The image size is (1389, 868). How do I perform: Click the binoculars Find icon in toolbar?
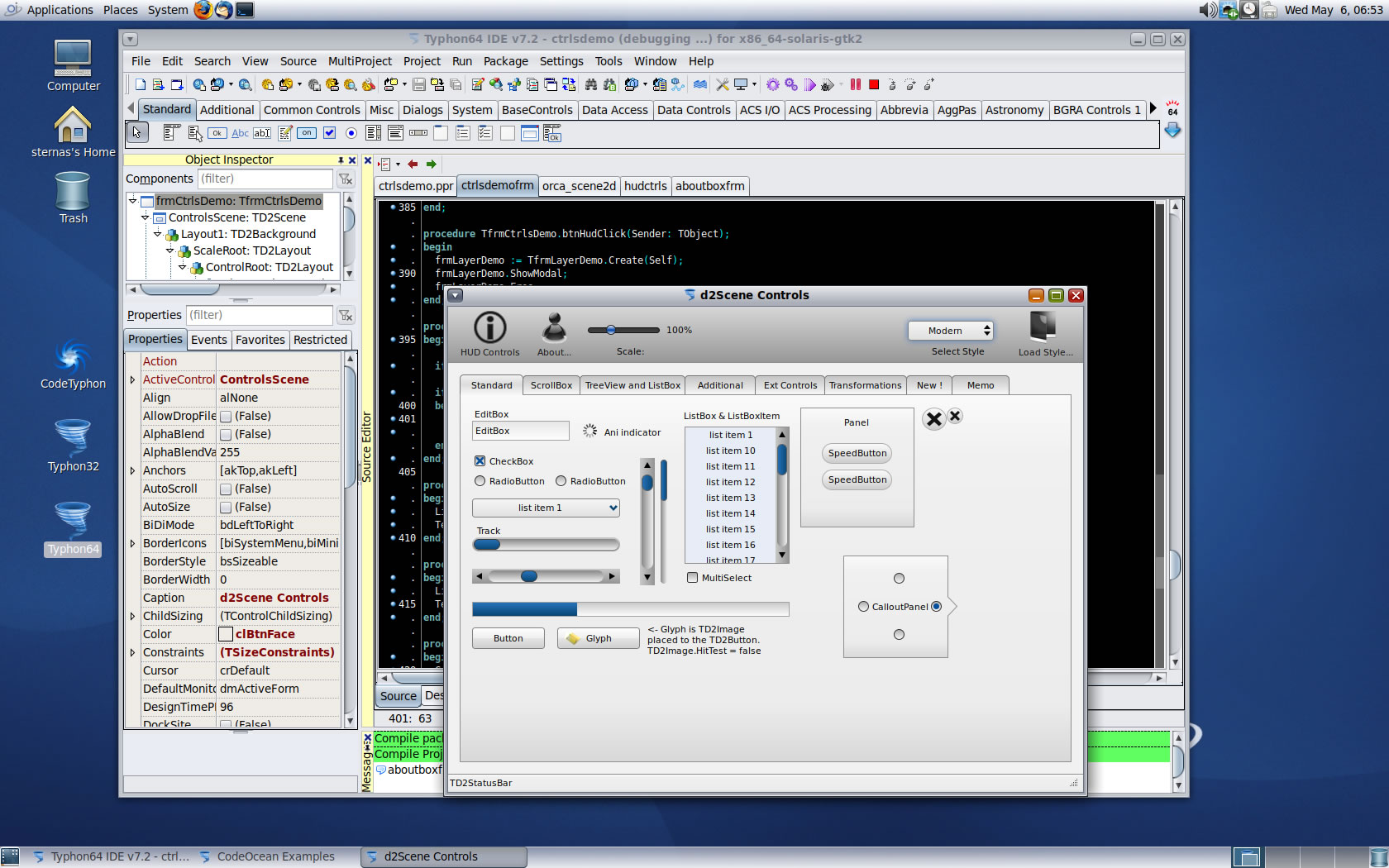click(x=591, y=84)
